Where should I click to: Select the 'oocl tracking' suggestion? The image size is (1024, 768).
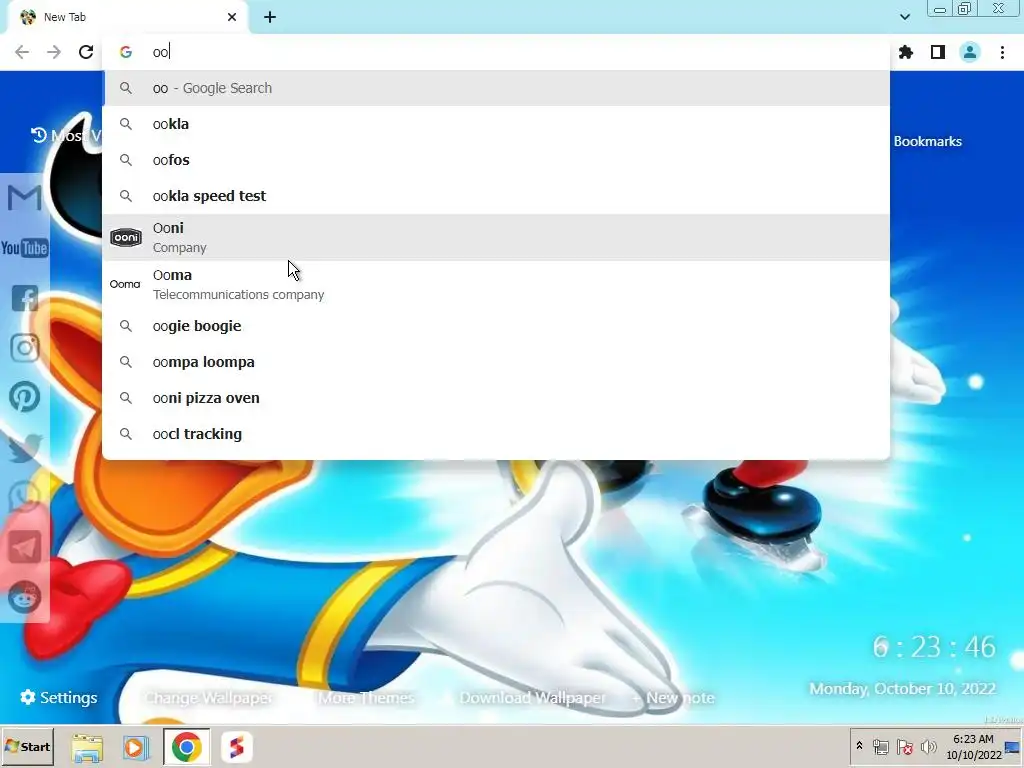496,434
